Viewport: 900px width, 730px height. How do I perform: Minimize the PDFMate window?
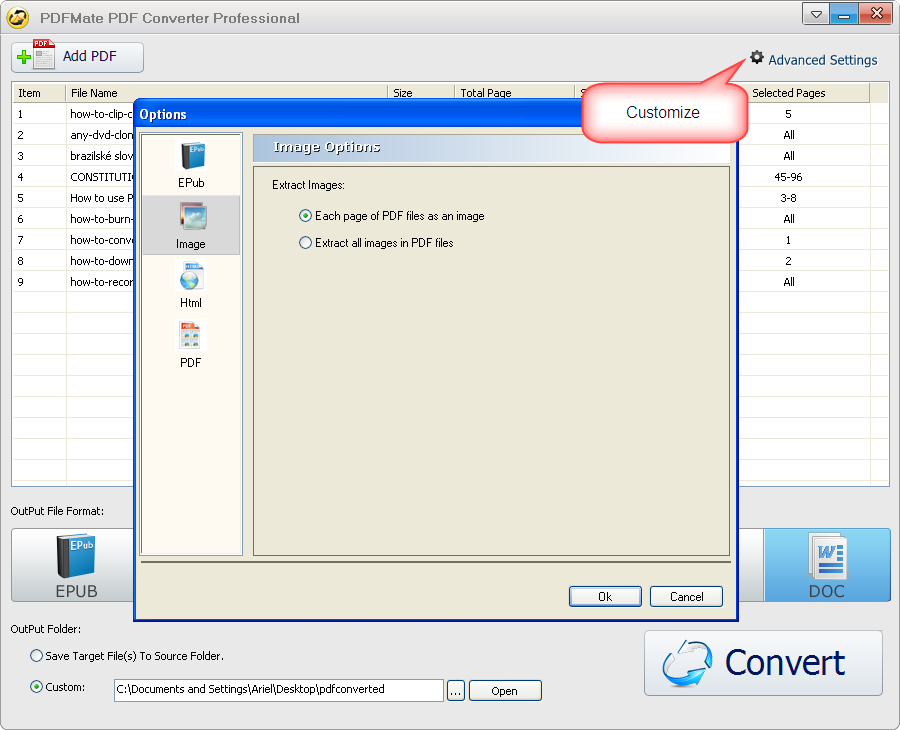[x=844, y=14]
